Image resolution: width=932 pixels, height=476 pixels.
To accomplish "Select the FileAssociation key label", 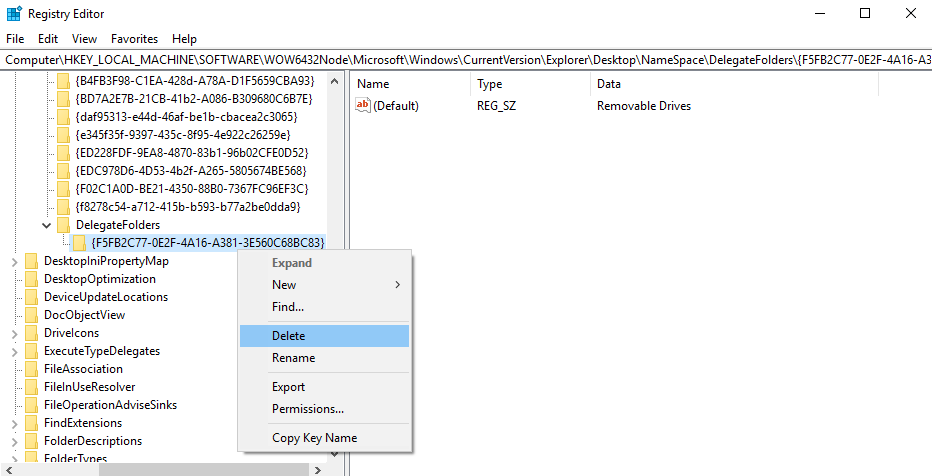I will [83, 369].
